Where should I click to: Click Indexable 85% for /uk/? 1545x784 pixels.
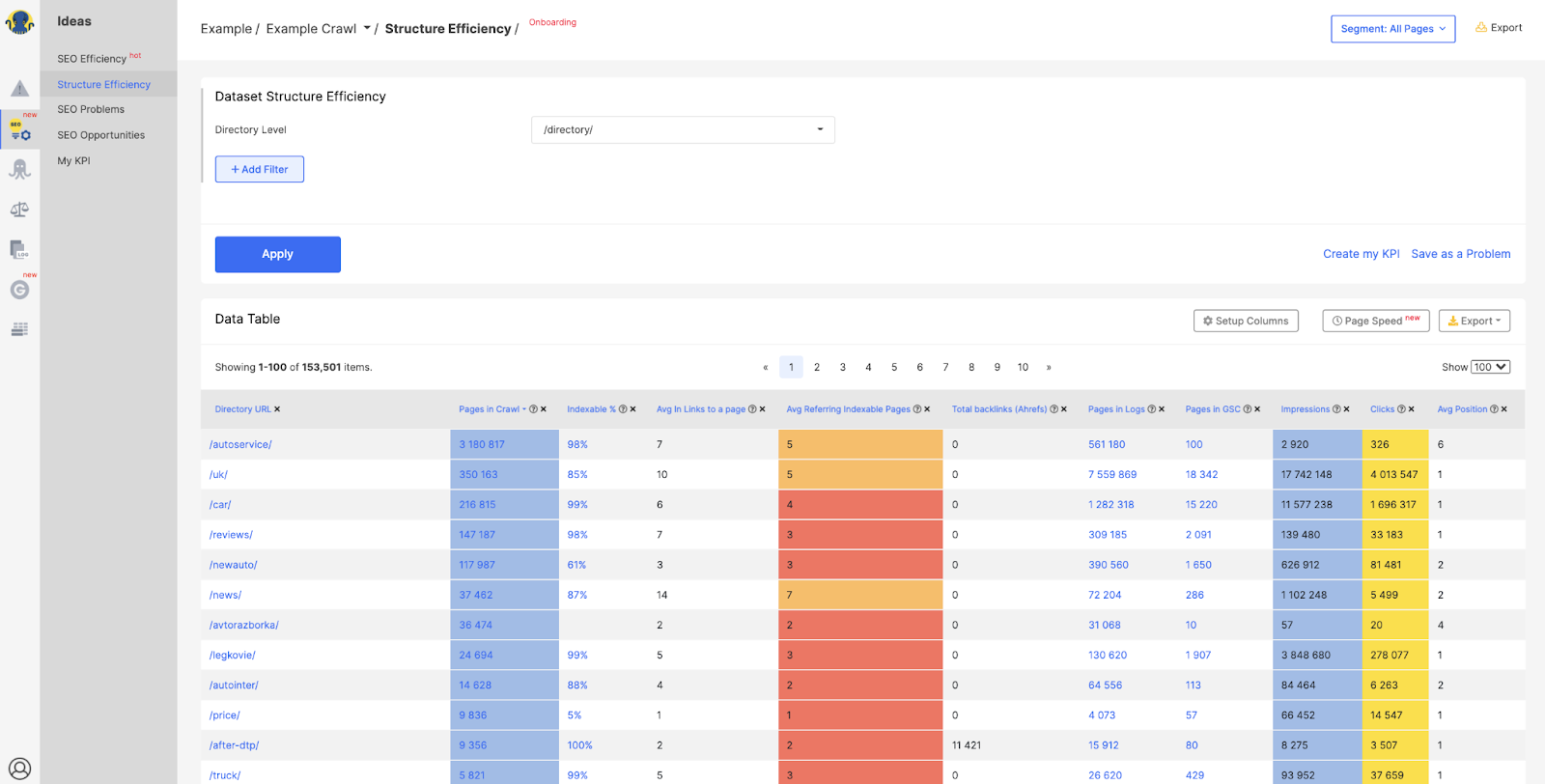577,474
